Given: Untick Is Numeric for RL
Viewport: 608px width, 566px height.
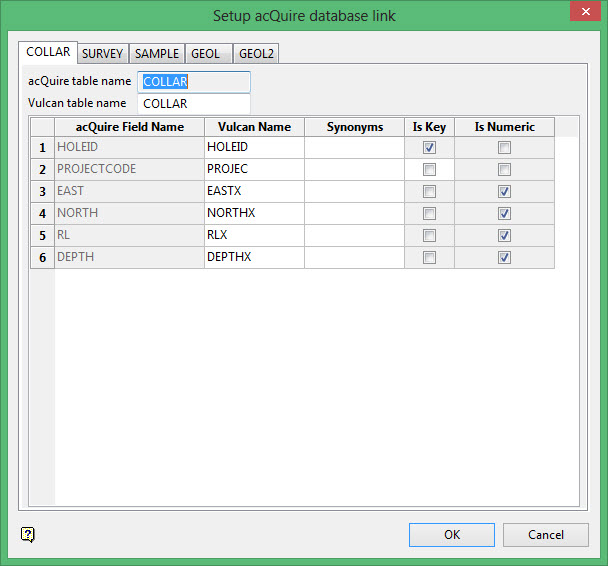Looking at the screenshot, I should click(x=504, y=235).
